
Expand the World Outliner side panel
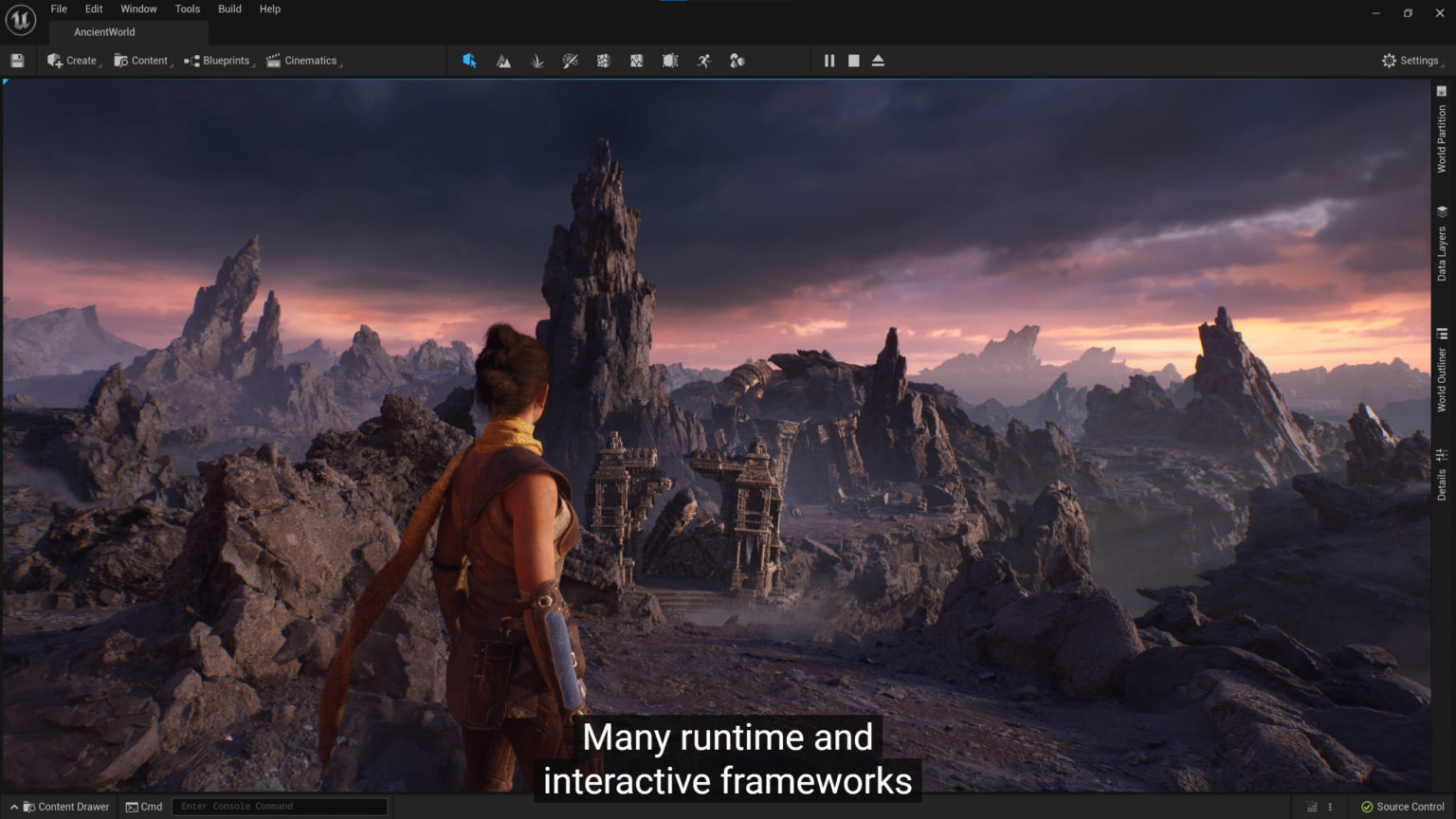[x=1442, y=371]
